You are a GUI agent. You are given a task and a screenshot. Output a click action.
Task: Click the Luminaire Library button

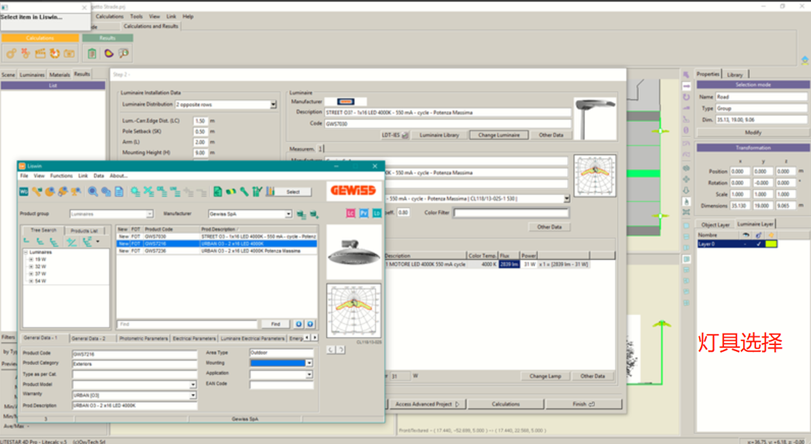coord(439,135)
